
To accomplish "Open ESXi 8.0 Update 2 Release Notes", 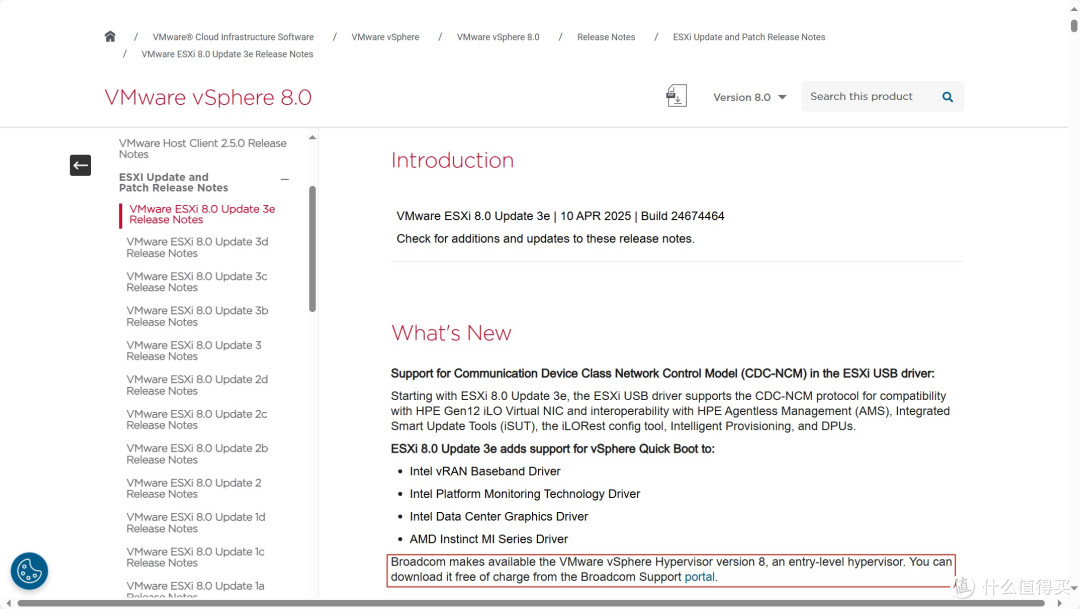I will coord(194,488).
